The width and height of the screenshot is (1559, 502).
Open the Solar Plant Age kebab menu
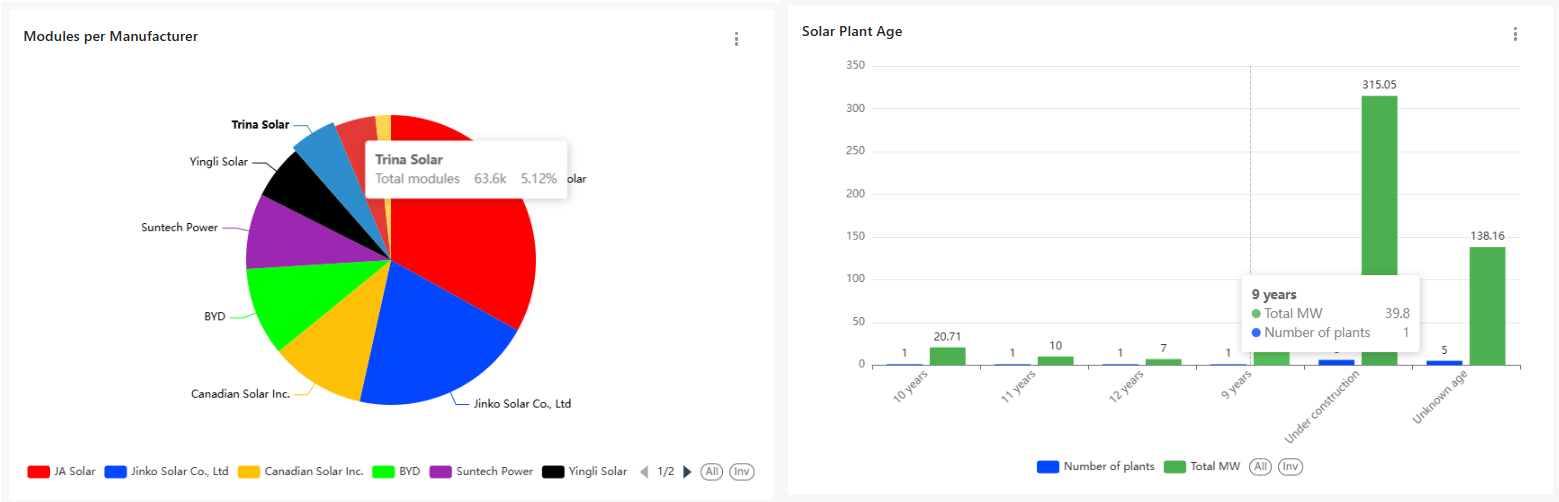coord(1515,34)
